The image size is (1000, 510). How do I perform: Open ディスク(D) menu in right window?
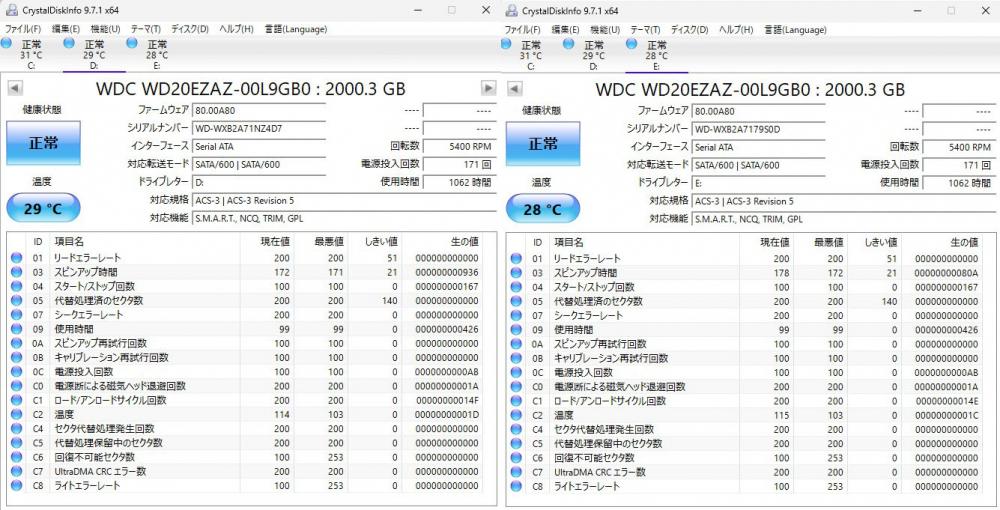point(689,30)
